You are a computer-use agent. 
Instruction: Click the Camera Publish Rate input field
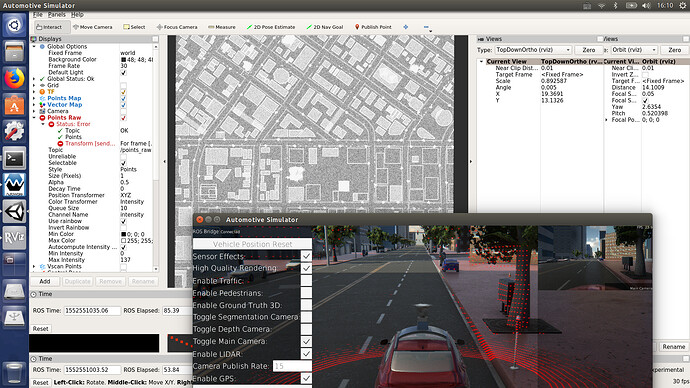pyautogui.click(x=292, y=366)
